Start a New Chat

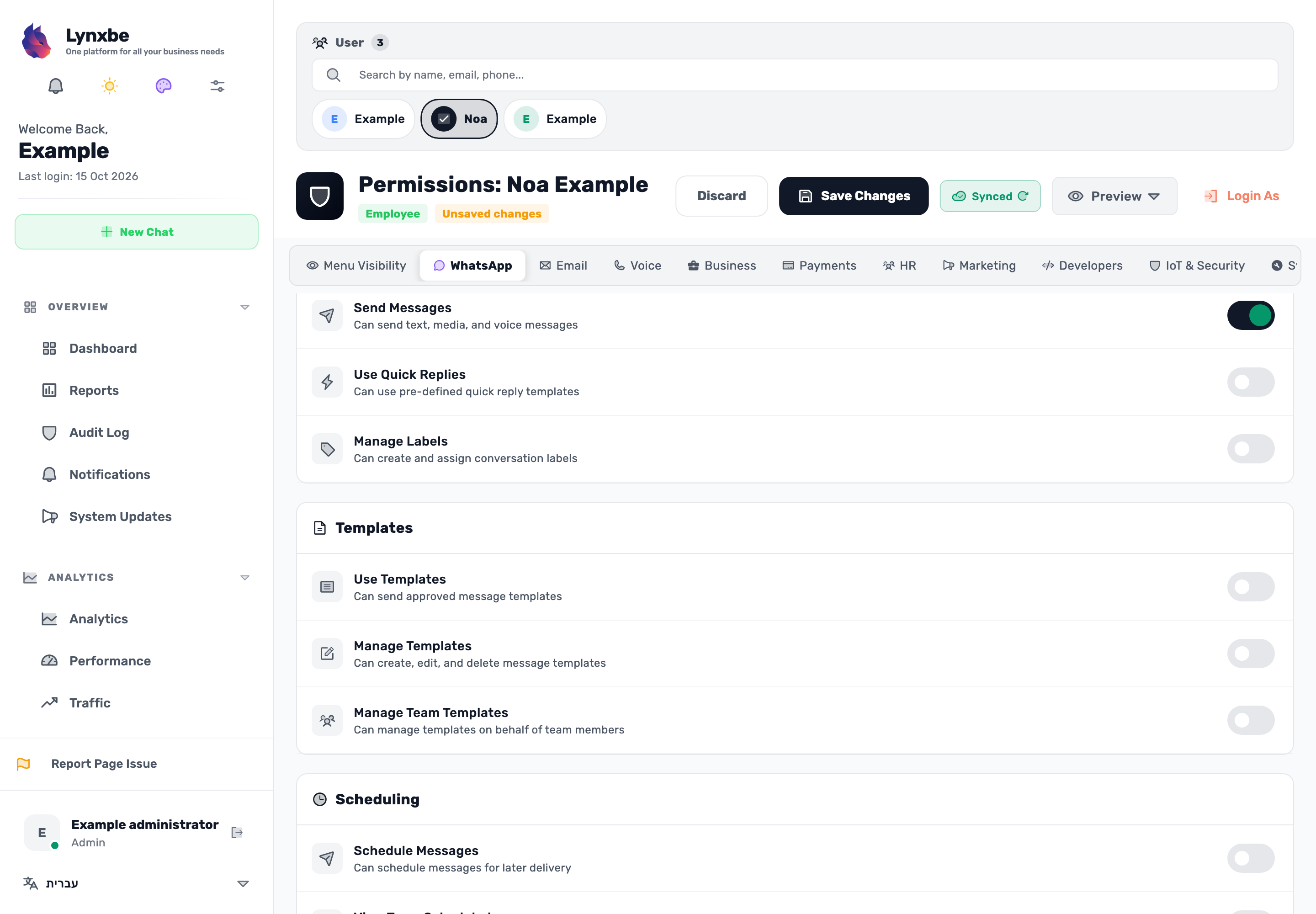point(136,232)
